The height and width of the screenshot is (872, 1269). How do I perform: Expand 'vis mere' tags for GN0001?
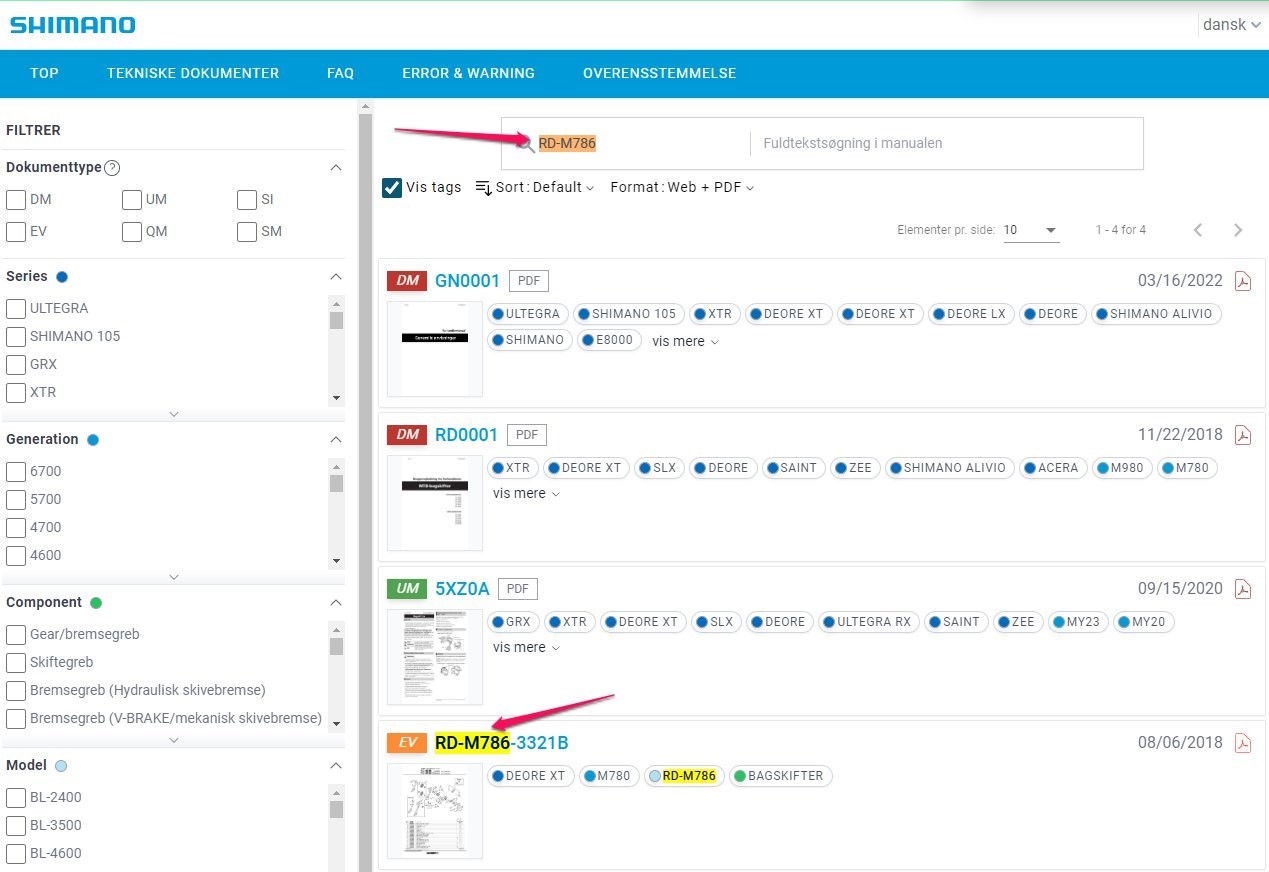(685, 341)
